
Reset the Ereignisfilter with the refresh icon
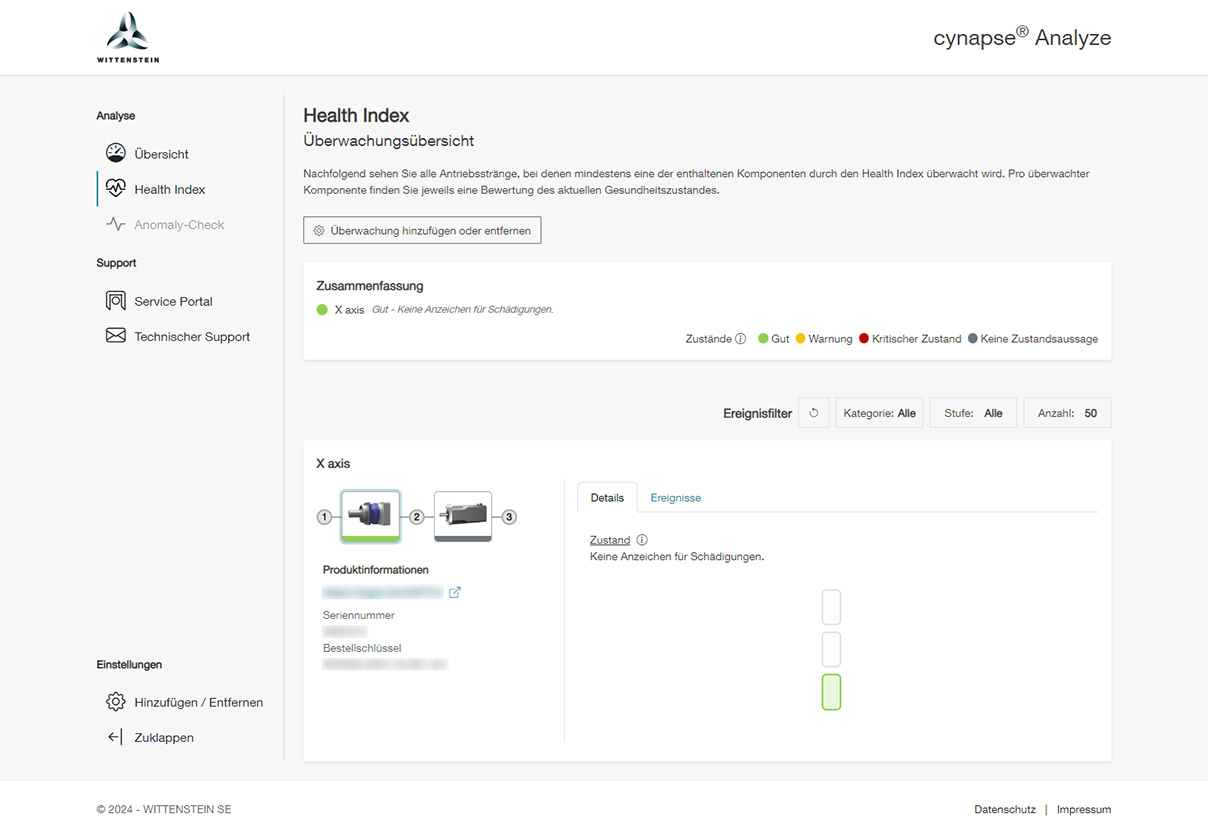814,413
